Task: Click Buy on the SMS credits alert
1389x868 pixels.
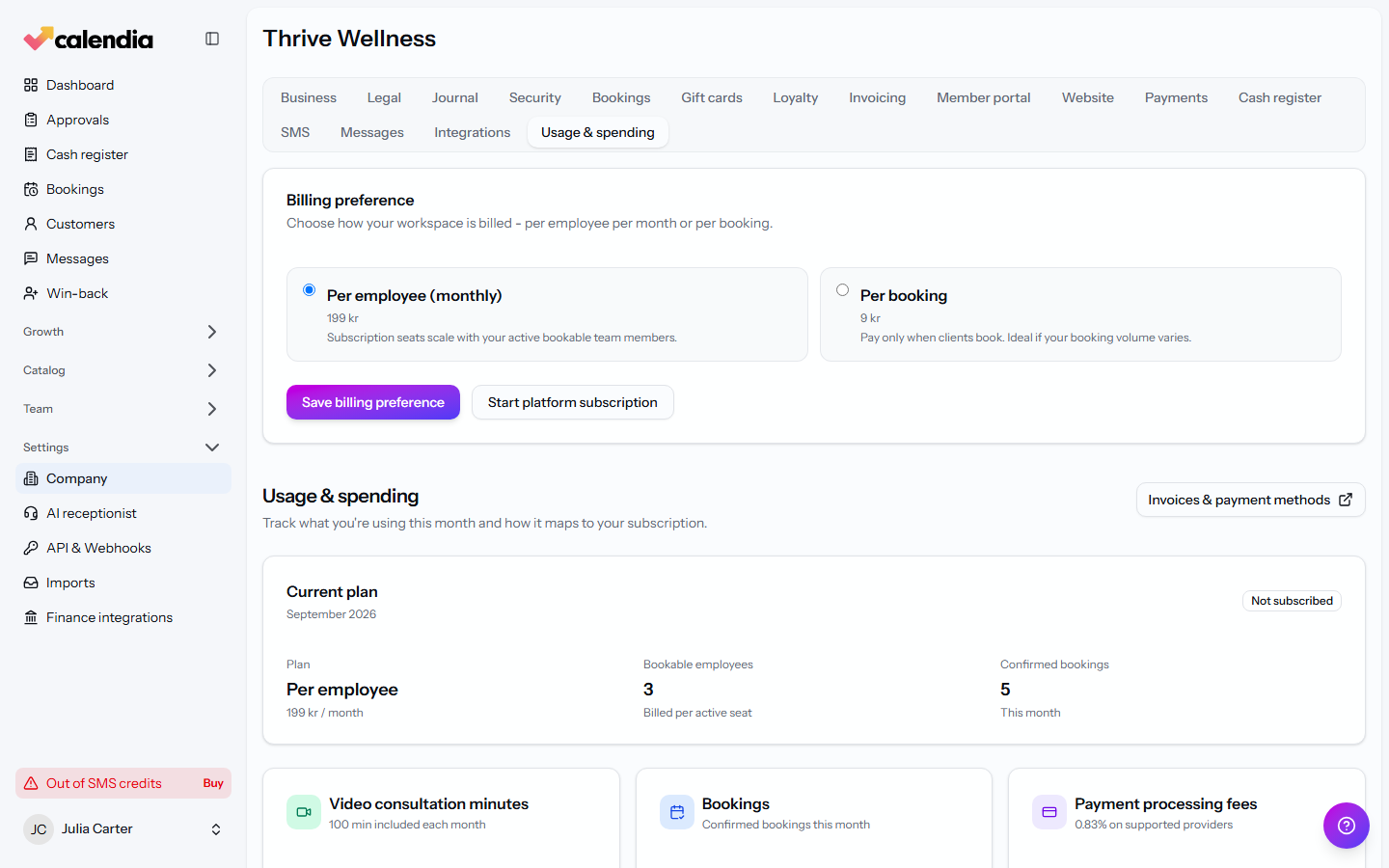Action: point(213,783)
